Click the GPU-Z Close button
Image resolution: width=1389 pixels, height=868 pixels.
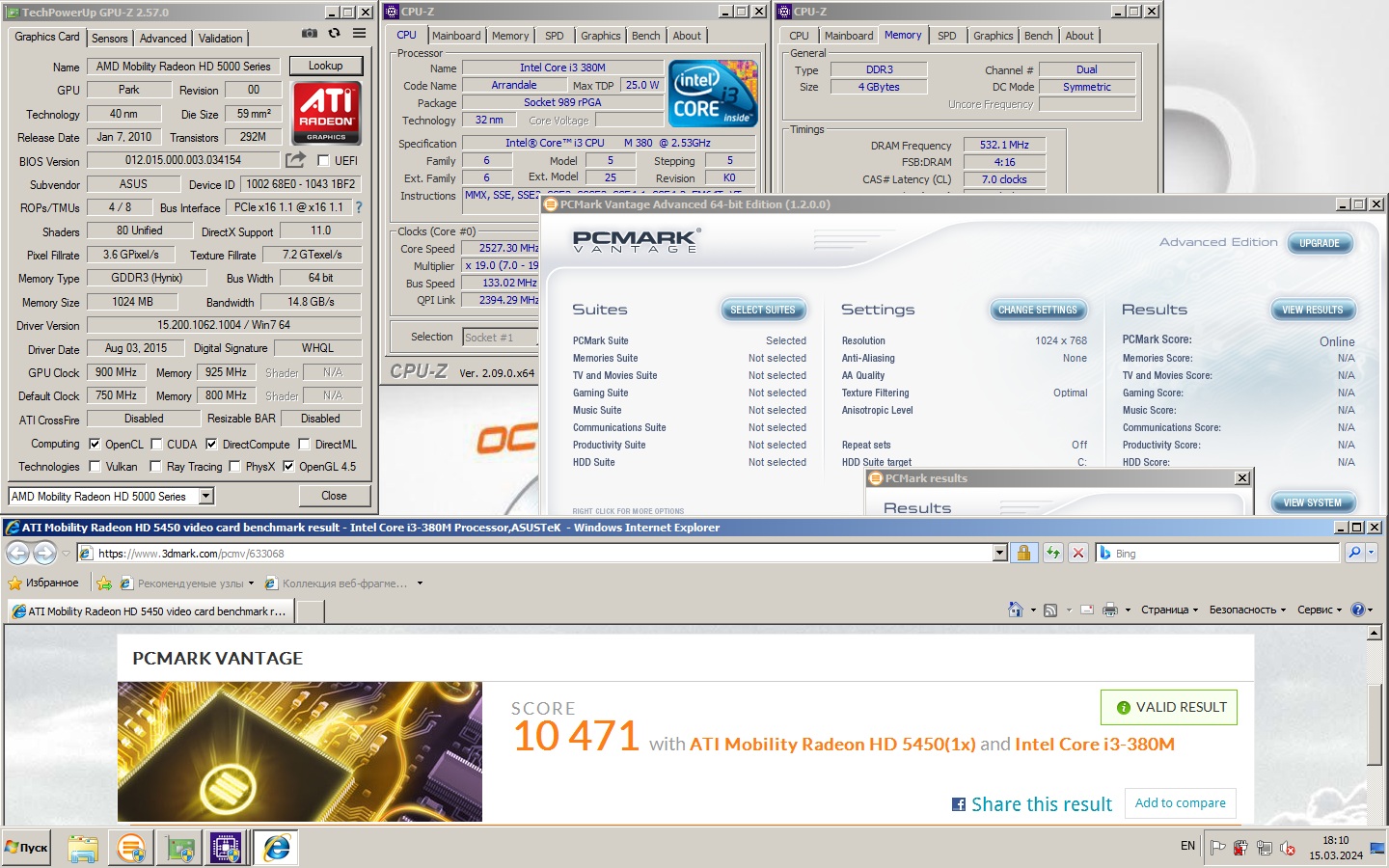pos(334,496)
